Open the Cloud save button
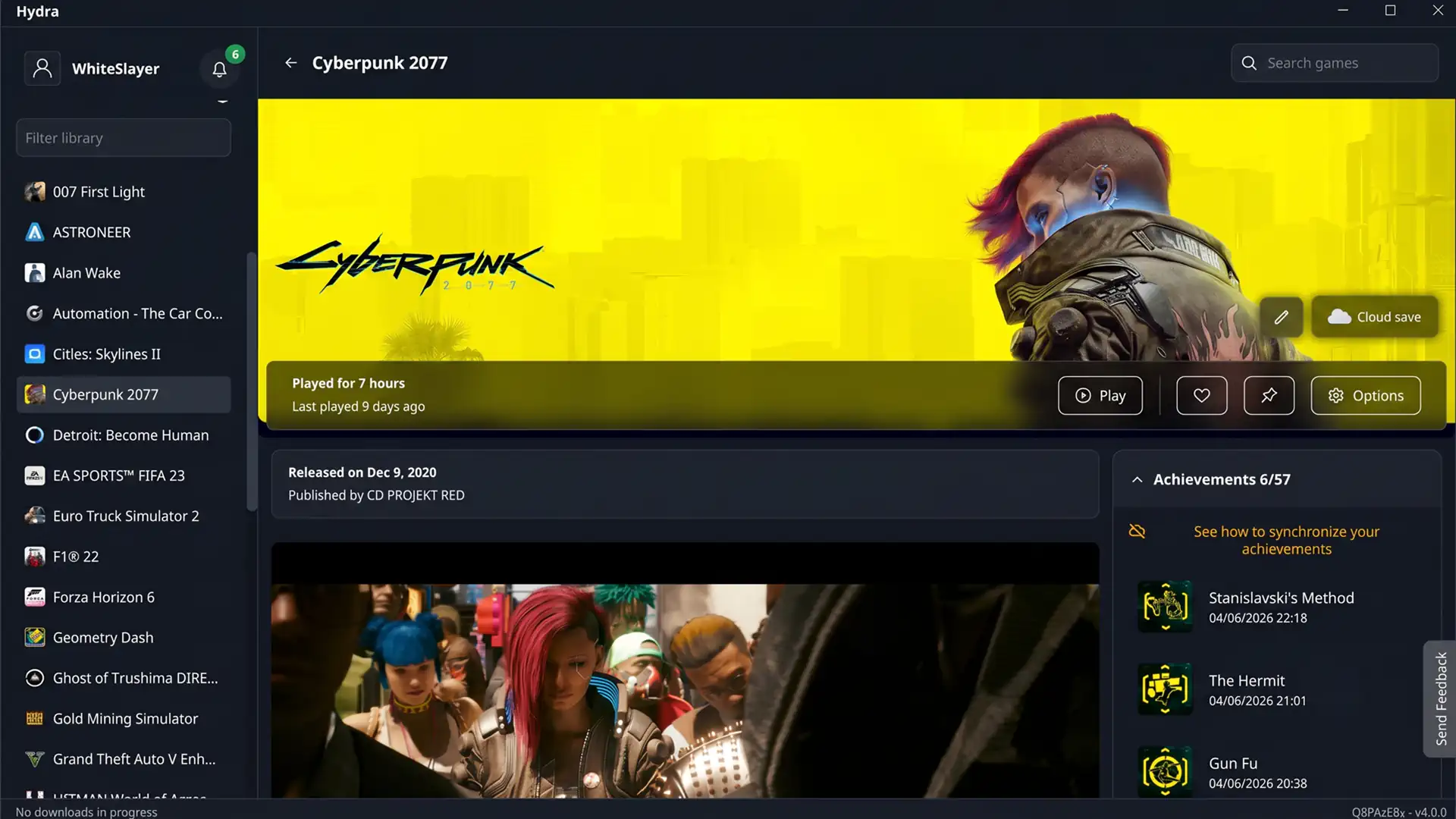This screenshot has width=1456, height=819. click(1374, 317)
